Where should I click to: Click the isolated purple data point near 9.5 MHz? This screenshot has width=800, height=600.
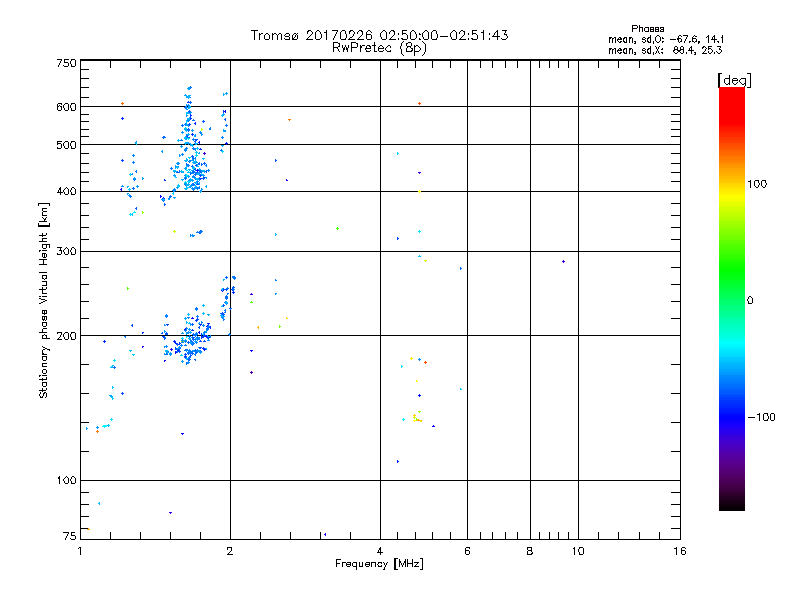[x=563, y=261]
